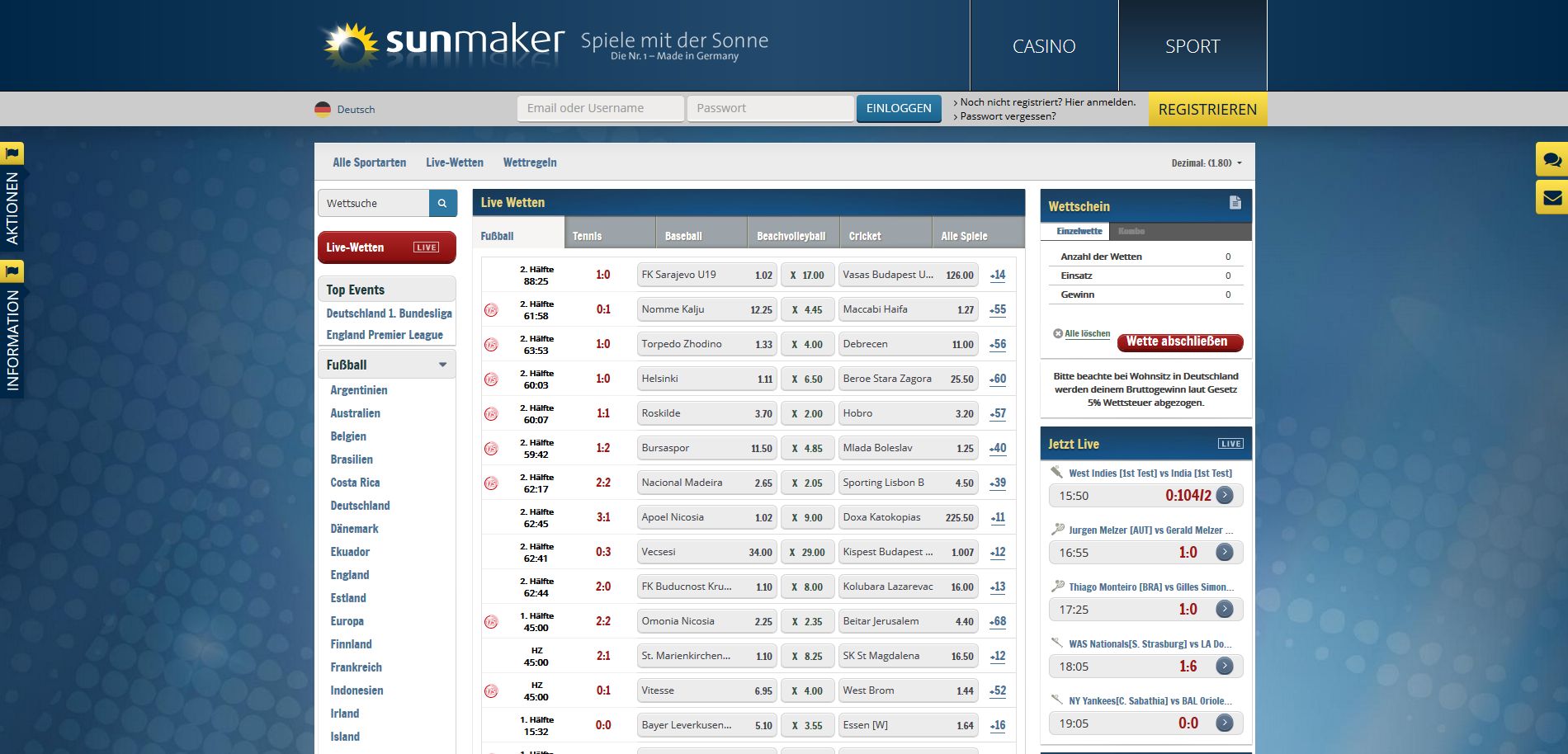
Task: Click the stats icon beside Vitesse match
Action: click(x=491, y=691)
